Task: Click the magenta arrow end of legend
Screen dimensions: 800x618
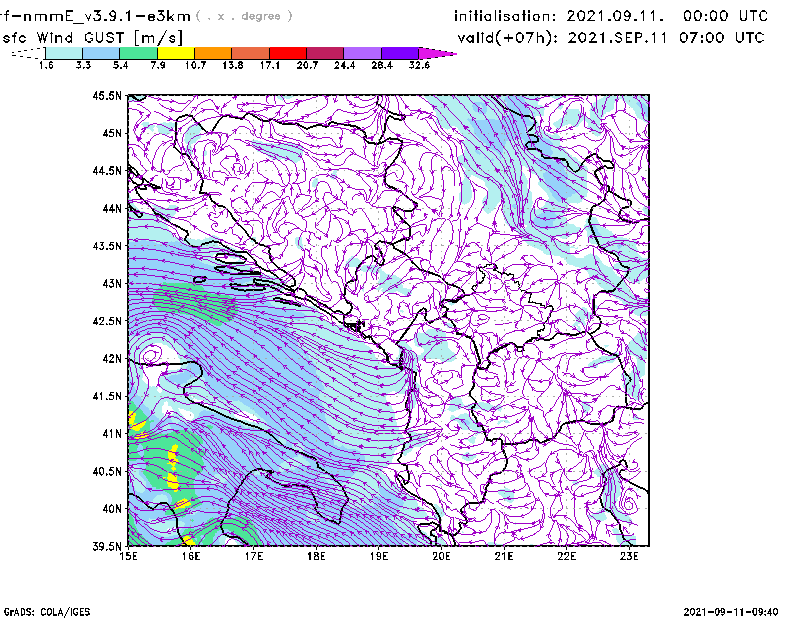Action: pos(437,53)
